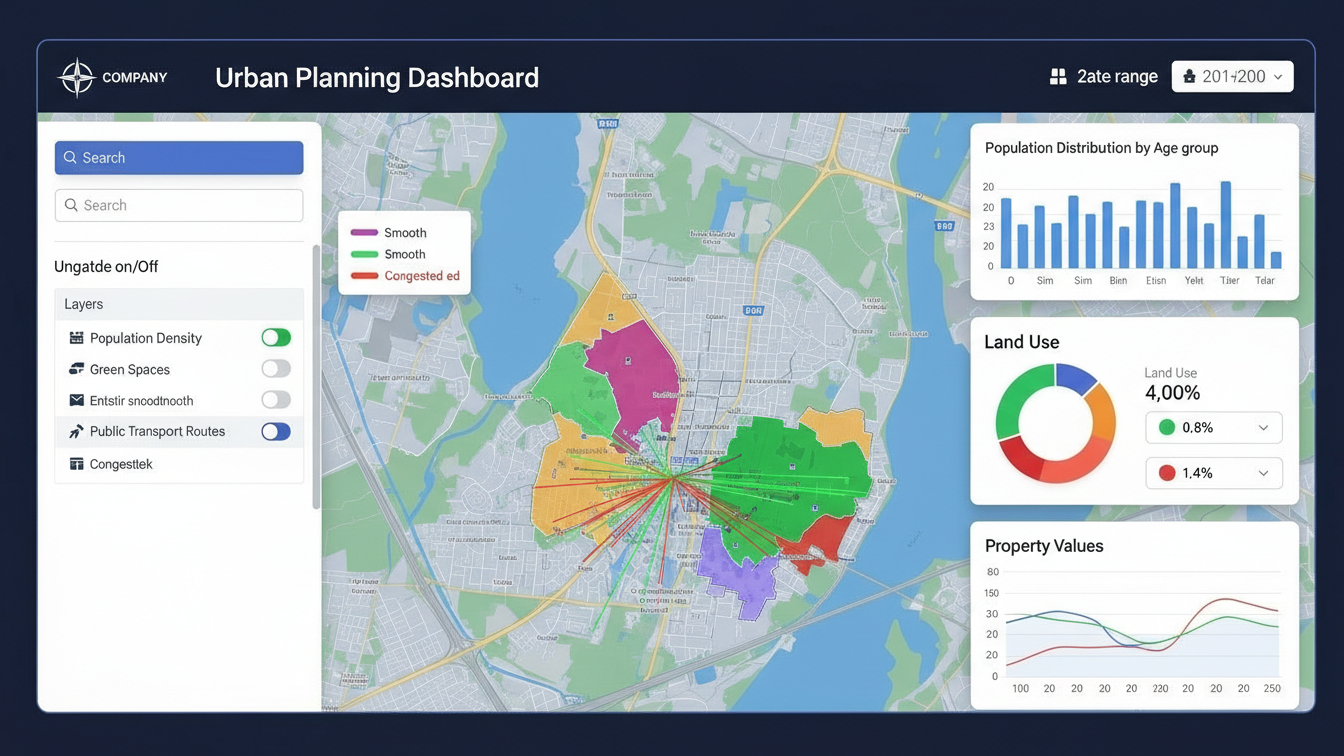Viewport: 1344px width, 756px height.
Task: Click the Ungatde on/Off section label
Action: click(106, 266)
